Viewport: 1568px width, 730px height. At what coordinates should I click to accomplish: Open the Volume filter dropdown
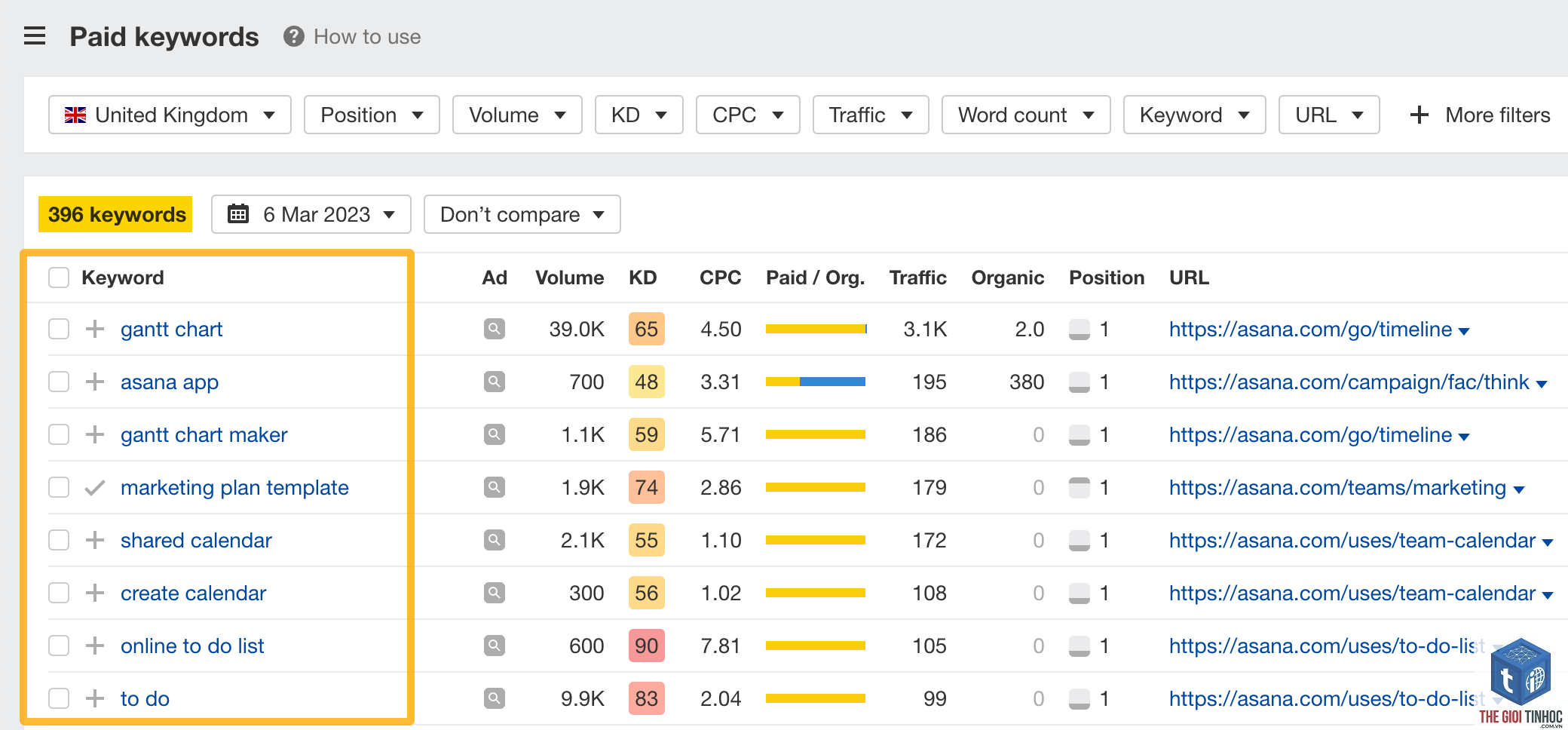point(517,115)
